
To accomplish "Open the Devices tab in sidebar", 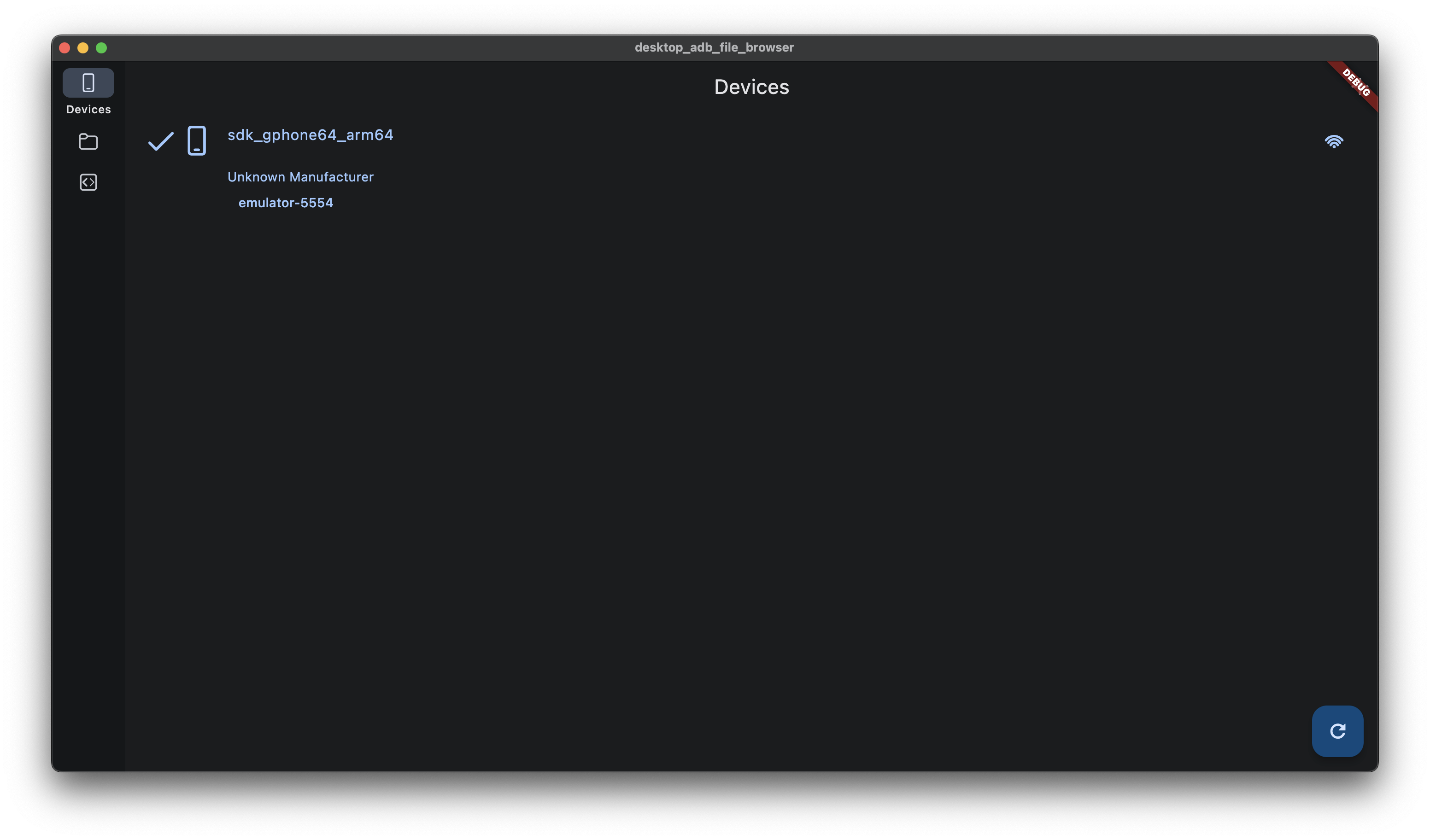I will point(88,83).
